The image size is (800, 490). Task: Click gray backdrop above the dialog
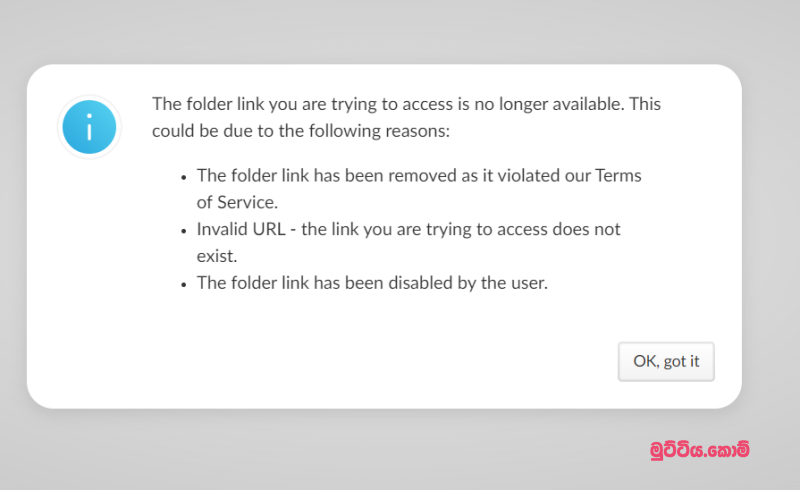pyautogui.click(x=400, y=30)
